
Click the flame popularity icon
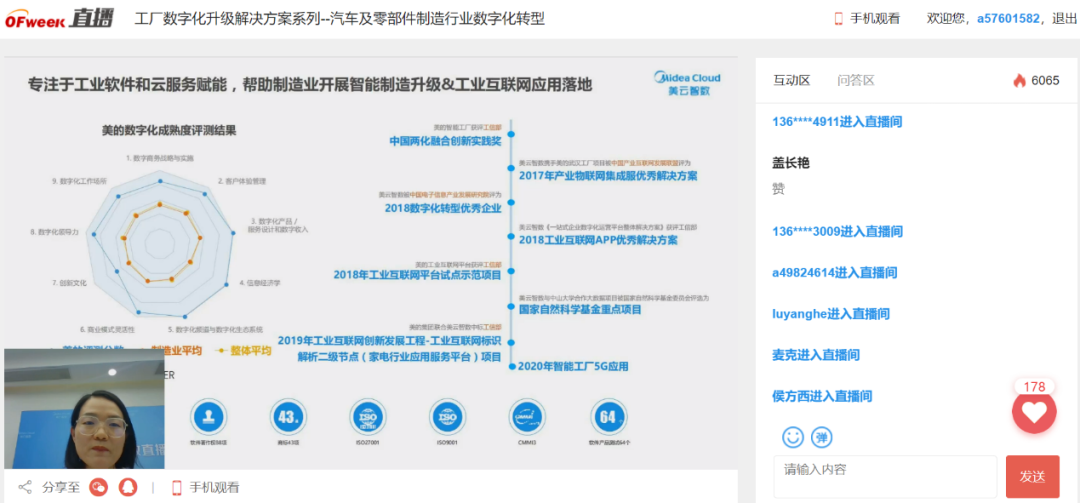(1019, 81)
